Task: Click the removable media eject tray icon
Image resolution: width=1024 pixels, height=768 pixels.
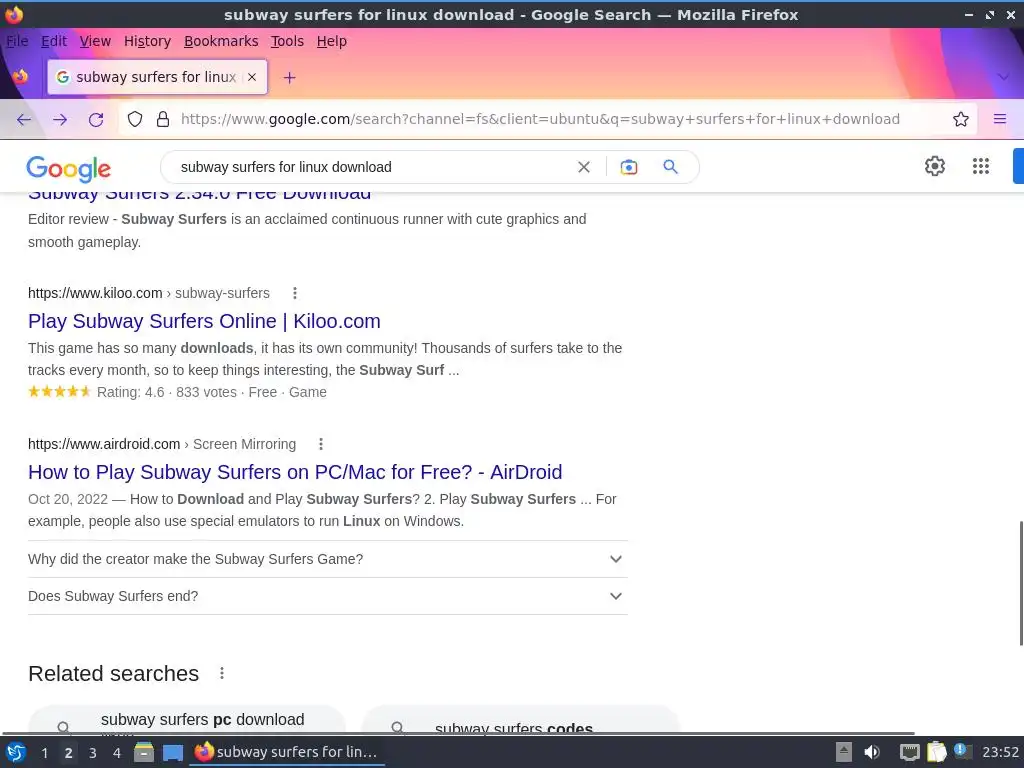Action: click(x=844, y=752)
